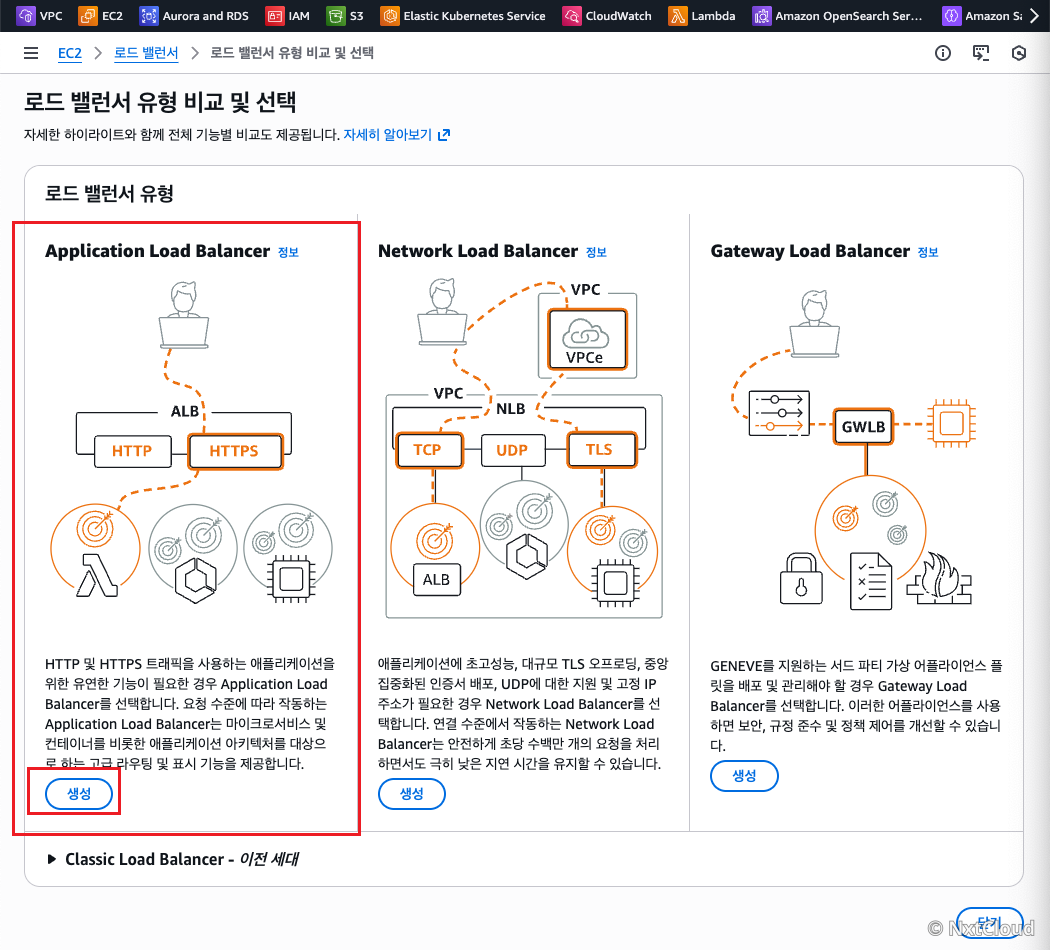Open the Lambda shortcut icon

click(x=678, y=15)
